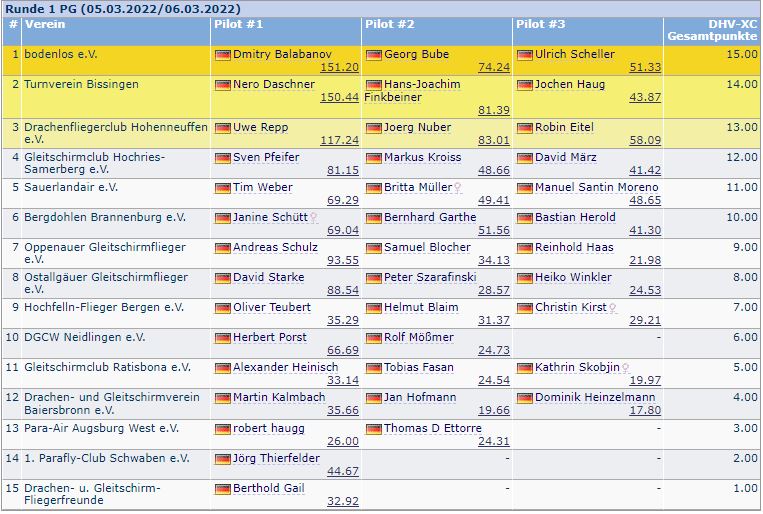The height and width of the screenshot is (514, 763).
Task: Click the German flag beside Georg Bube
Action: point(373,55)
